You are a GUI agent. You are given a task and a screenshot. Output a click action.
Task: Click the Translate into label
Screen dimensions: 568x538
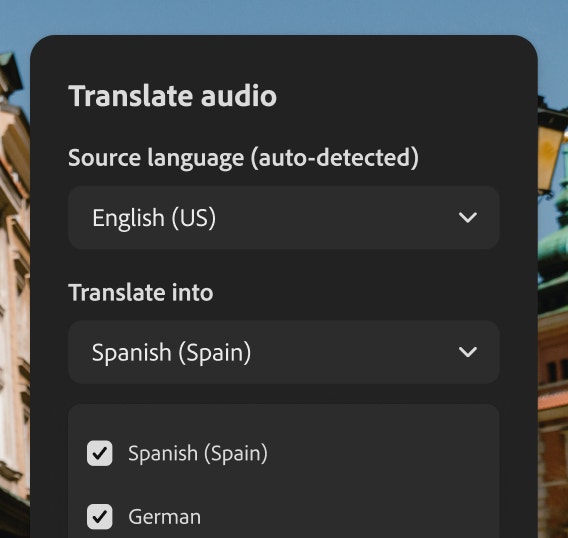141,292
